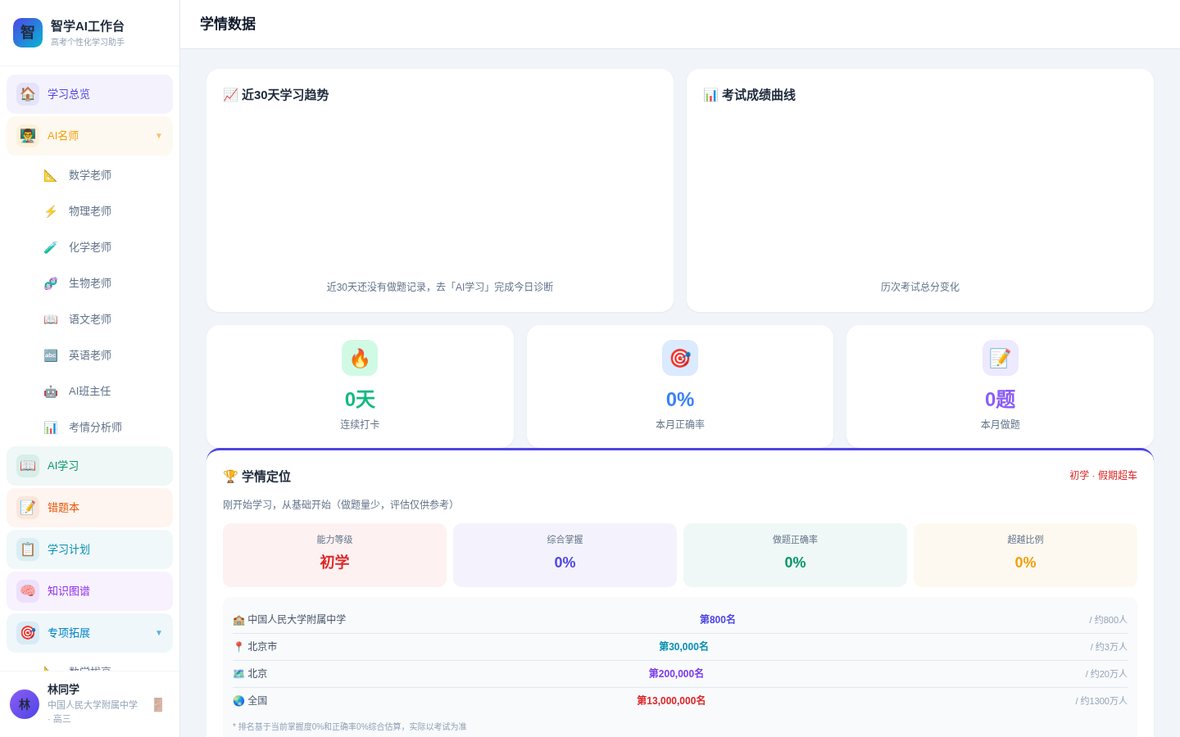Open the 学习计划 menu item
The image size is (1180, 737).
tap(90, 549)
